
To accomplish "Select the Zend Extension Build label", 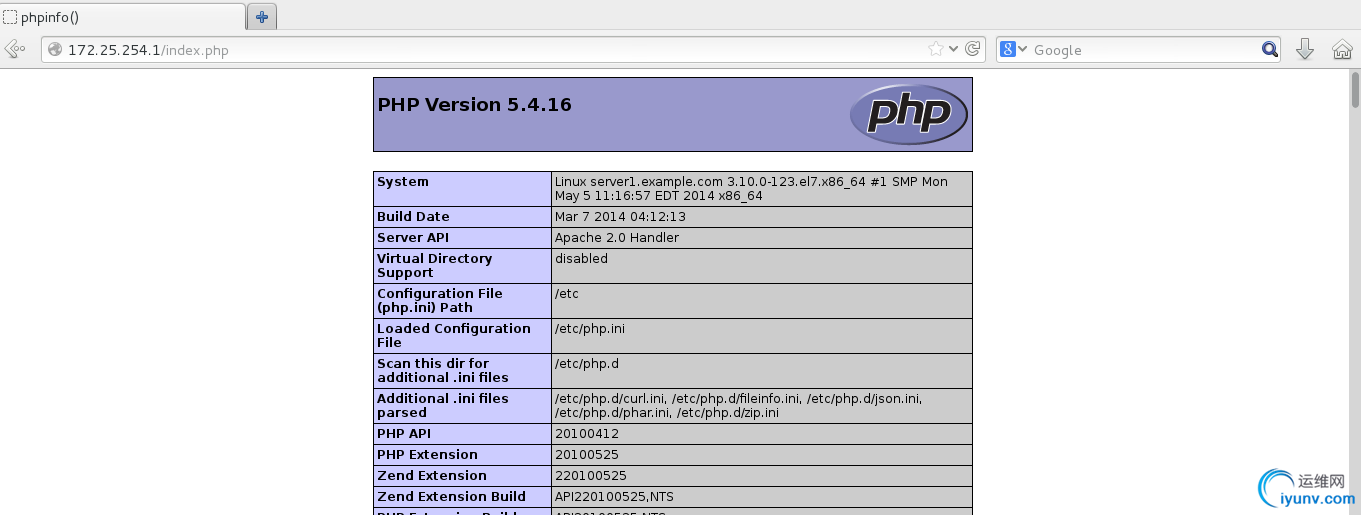I will [451, 497].
